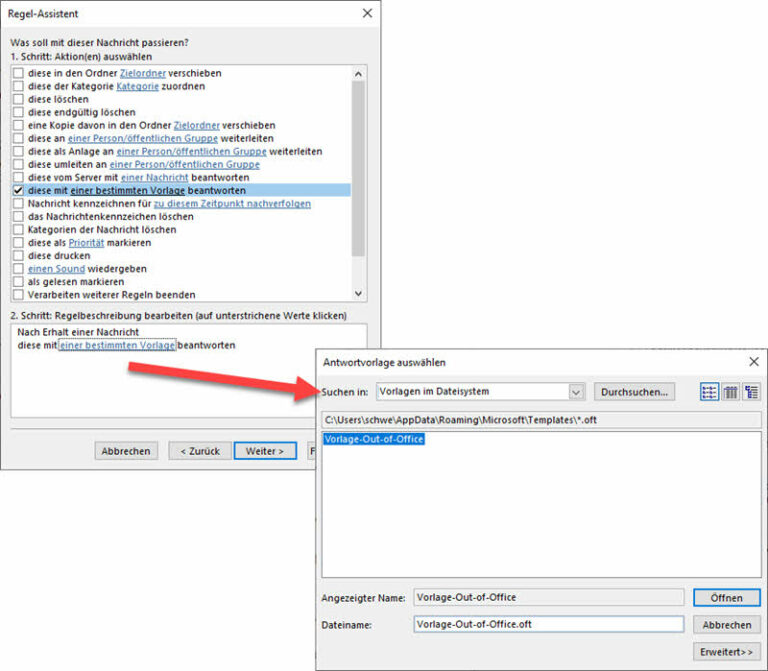Image resolution: width=768 pixels, height=671 pixels.
Task: Select Vorlage-Out-of-Office in the file list
Action: (x=374, y=439)
